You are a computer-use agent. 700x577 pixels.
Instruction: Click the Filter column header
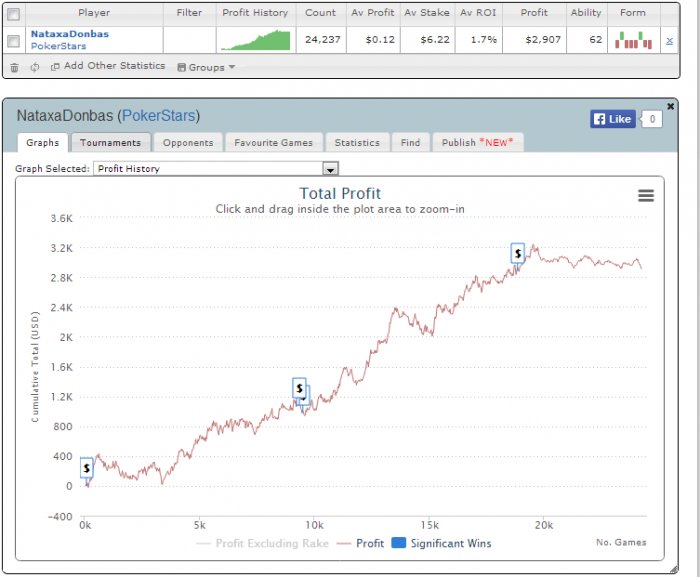(x=189, y=13)
